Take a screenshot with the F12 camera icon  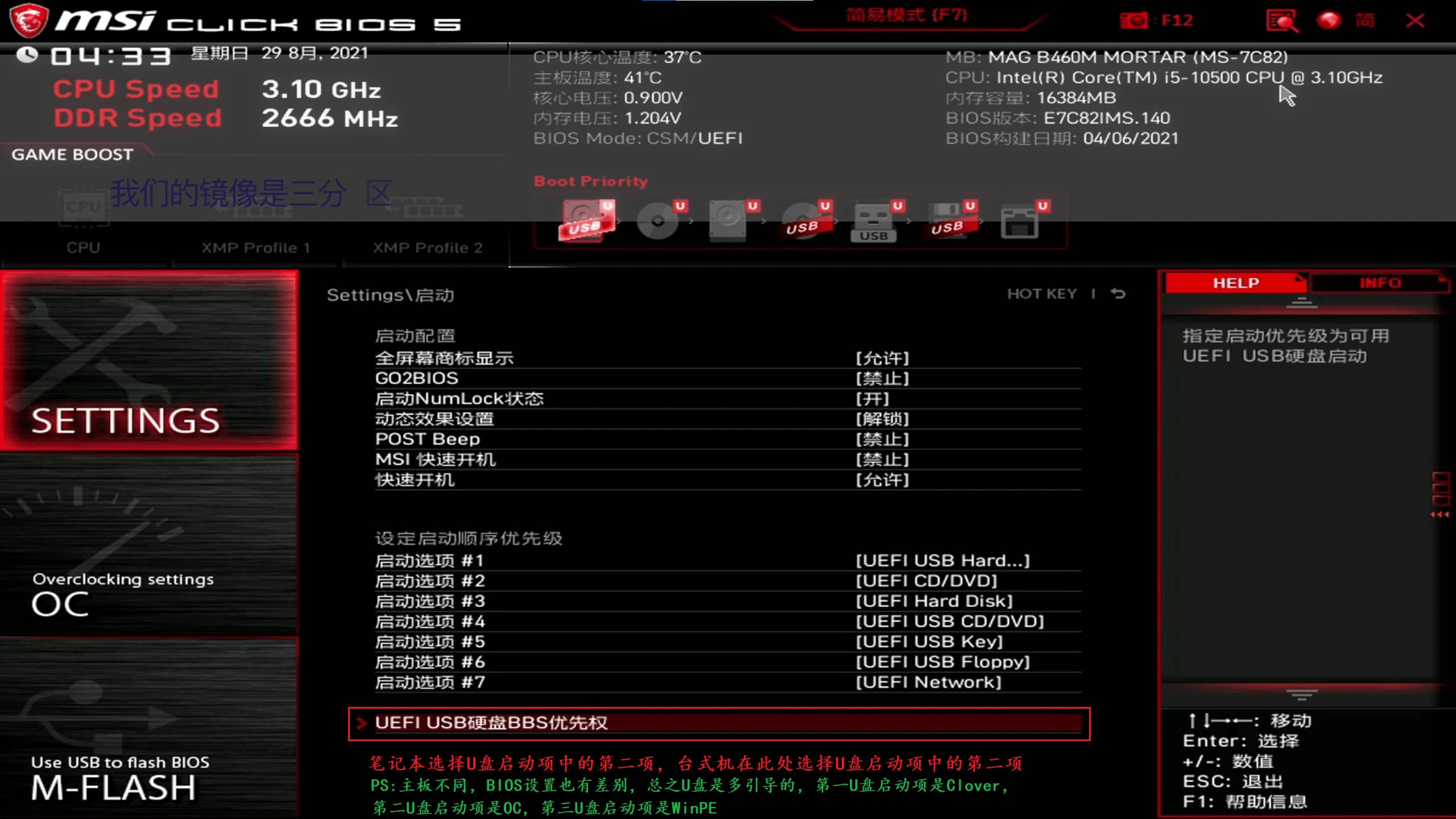tap(1134, 20)
